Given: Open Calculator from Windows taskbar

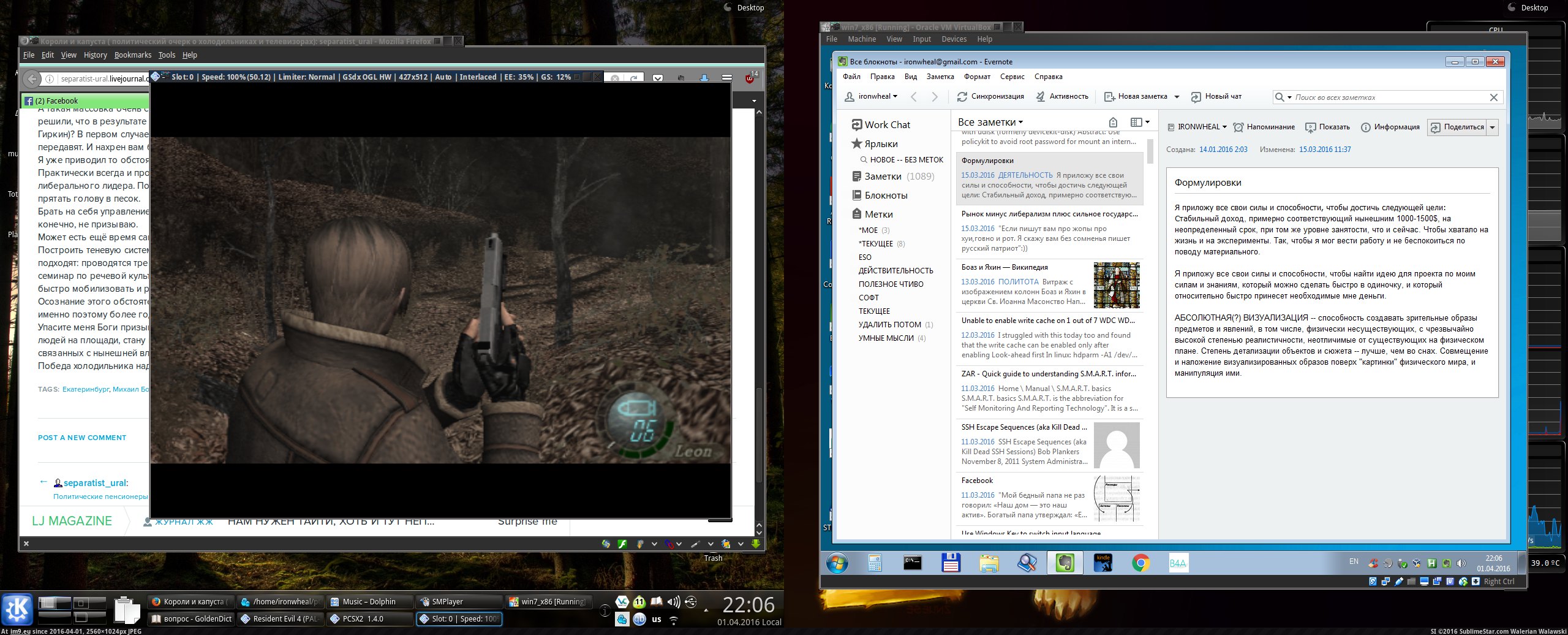Looking at the screenshot, I should coord(875,563).
